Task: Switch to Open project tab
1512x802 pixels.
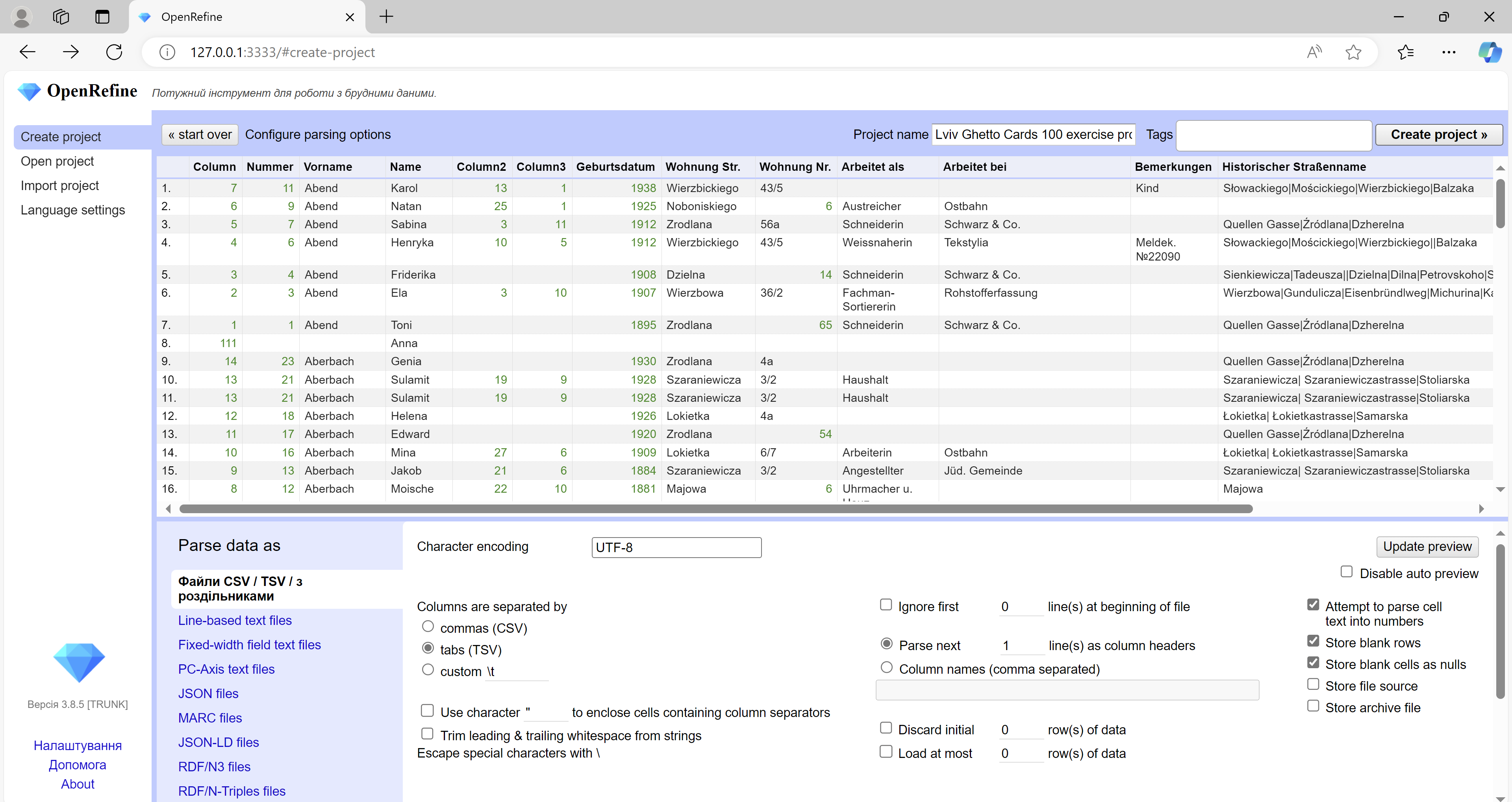Action: [x=57, y=161]
